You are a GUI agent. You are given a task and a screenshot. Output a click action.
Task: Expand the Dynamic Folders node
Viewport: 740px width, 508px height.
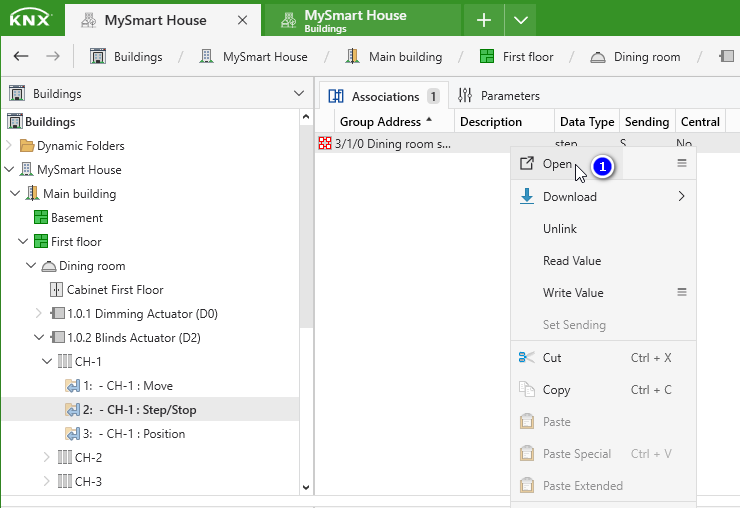click(x=9, y=145)
